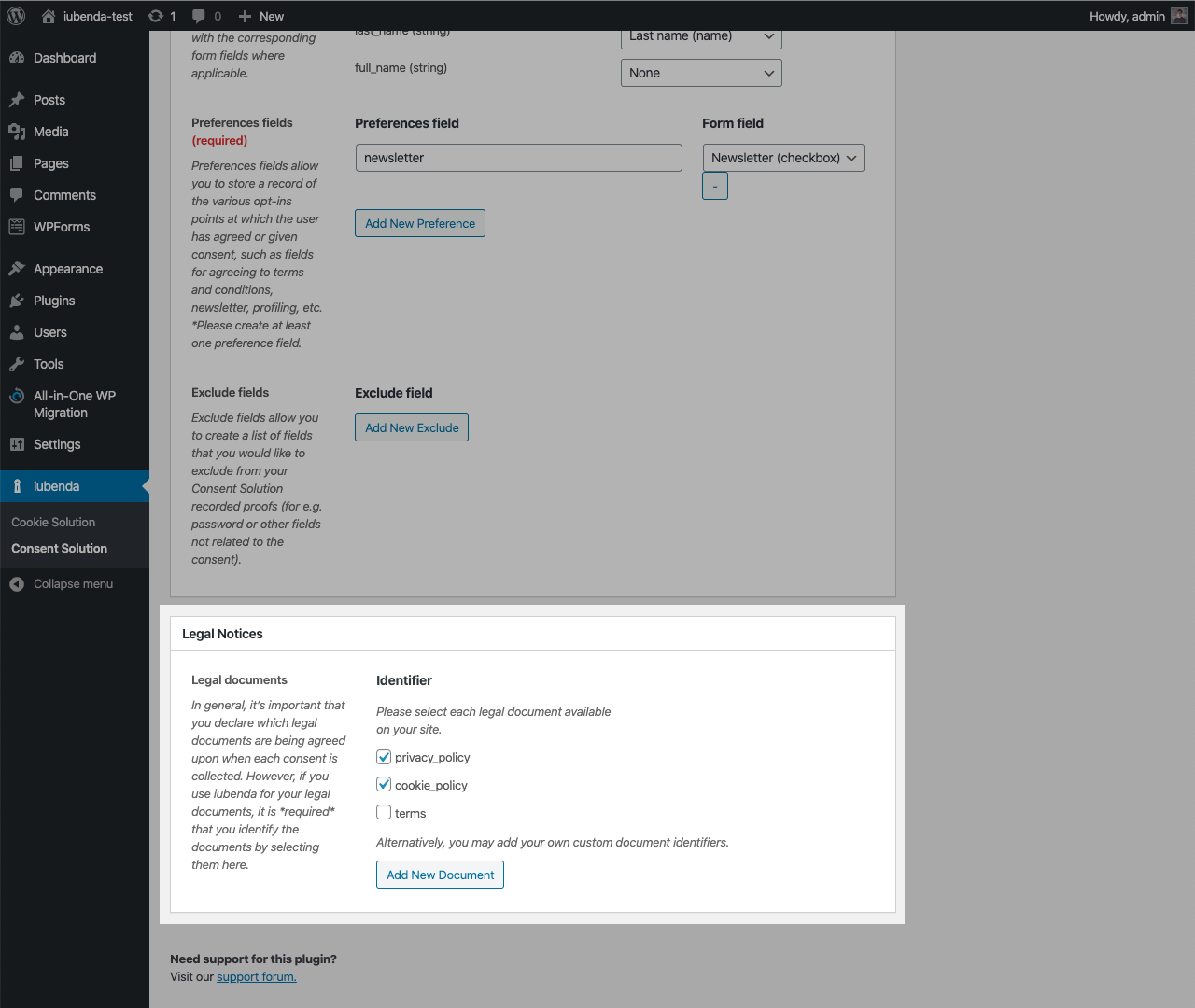The image size is (1195, 1008).
Task: Open Appearance via the paintbrush icon
Action: click(x=17, y=268)
